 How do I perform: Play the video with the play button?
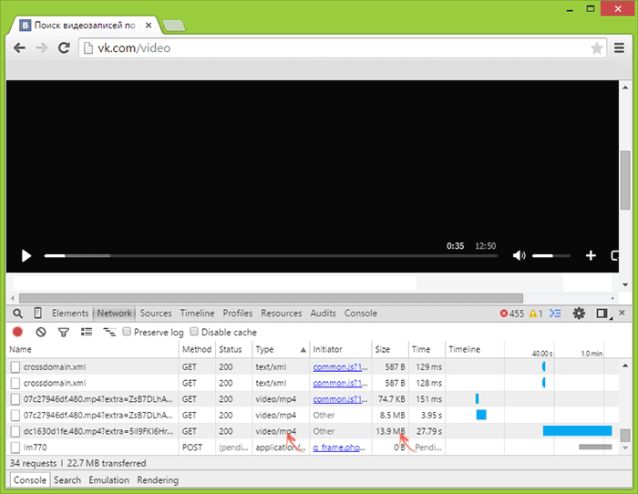(x=26, y=256)
